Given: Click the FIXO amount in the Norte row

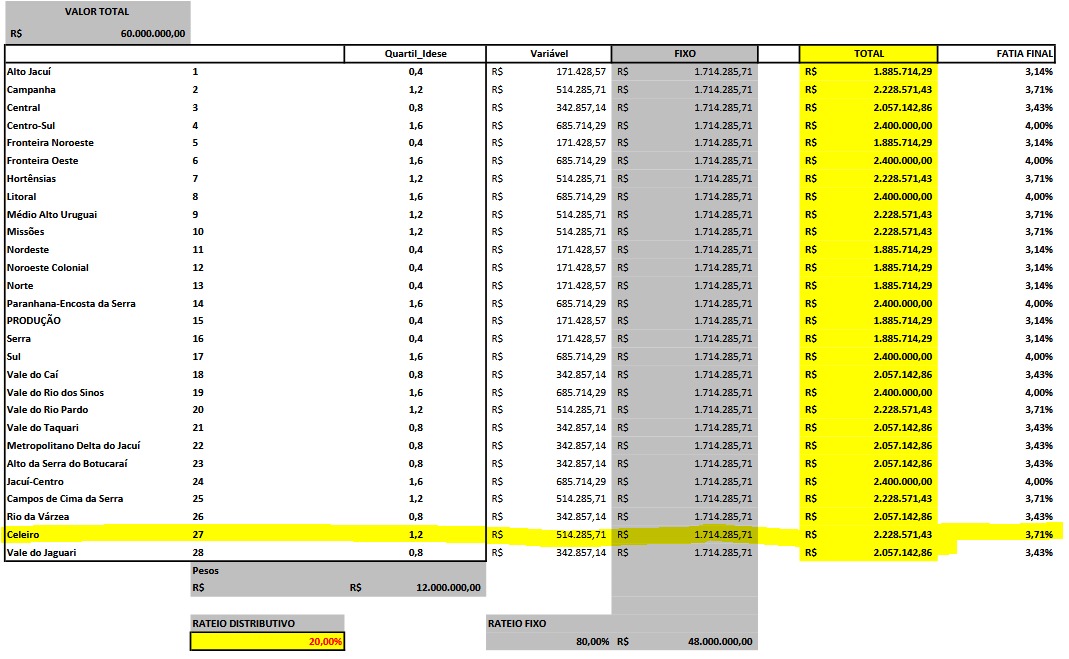Looking at the screenshot, I should point(723,286).
